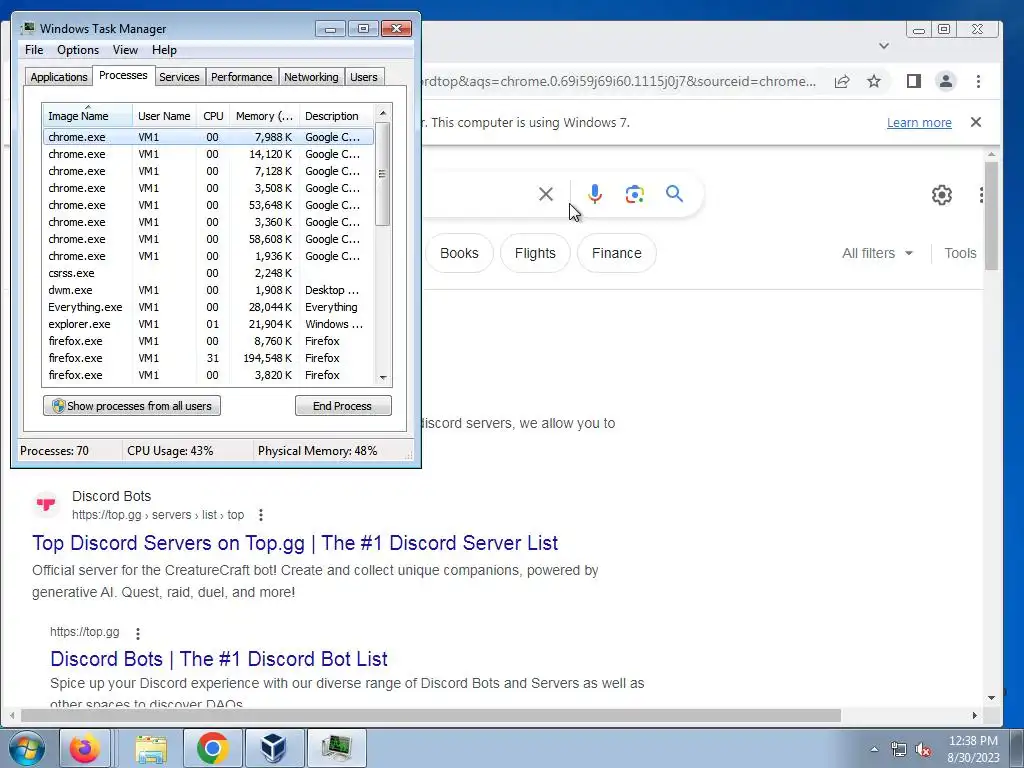Click End Process button
Screen dimensions: 1024x768
click(x=343, y=406)
